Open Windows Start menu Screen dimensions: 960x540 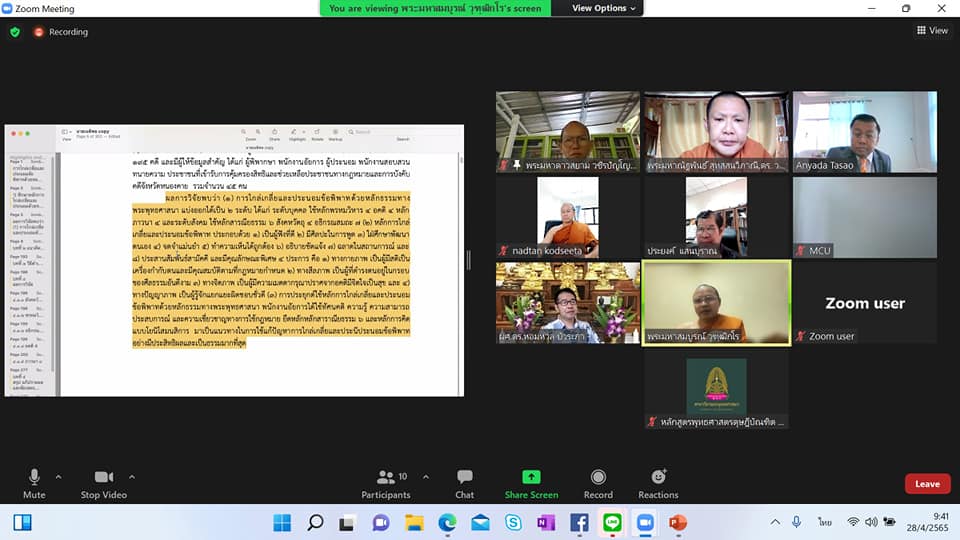tap(282, 523)
